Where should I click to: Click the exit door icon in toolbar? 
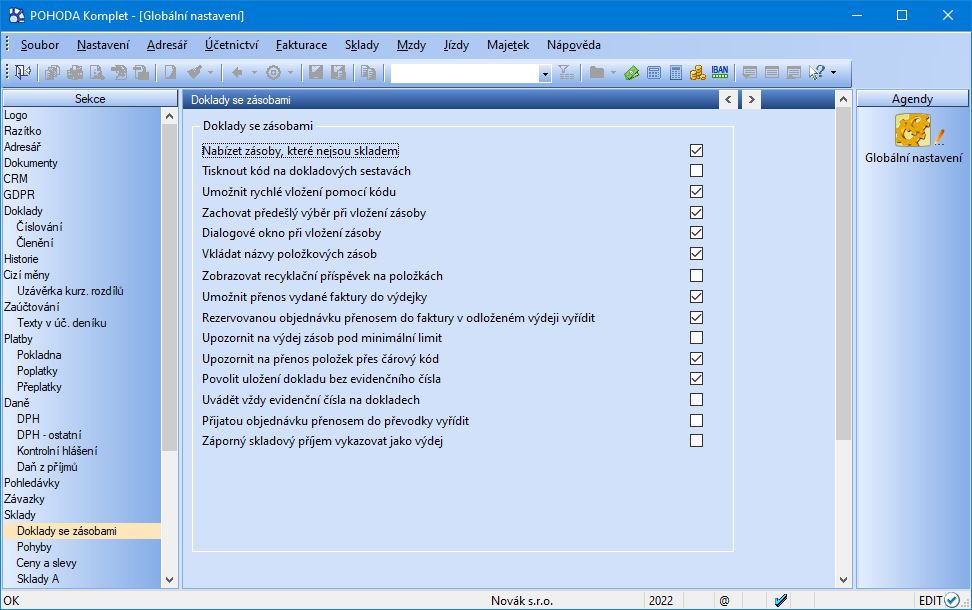click(x=23, y=73)
